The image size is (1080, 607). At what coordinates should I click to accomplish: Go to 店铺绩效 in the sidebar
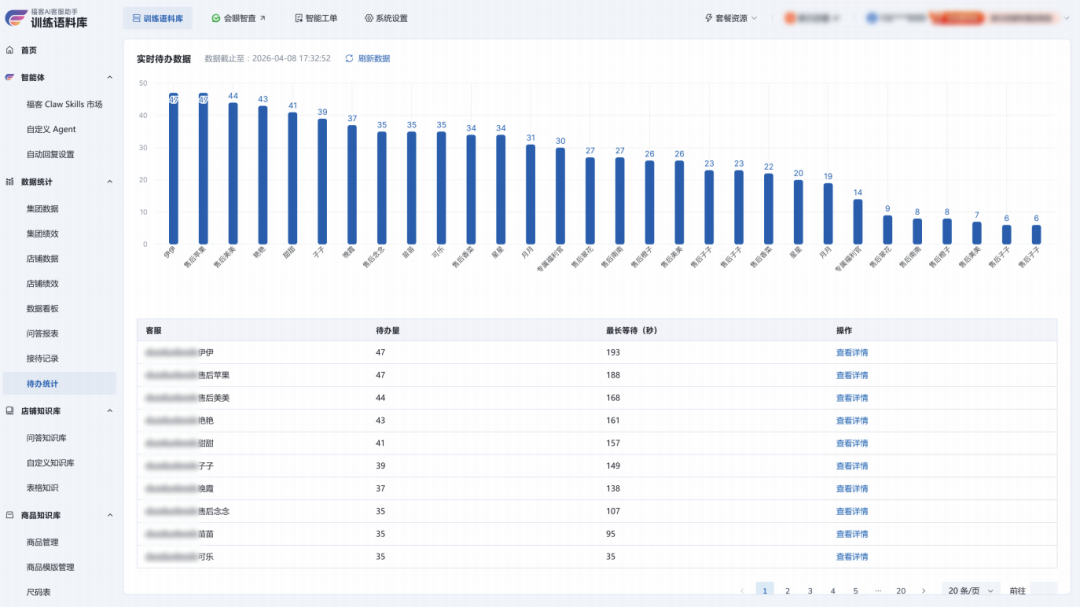(42, 284)
